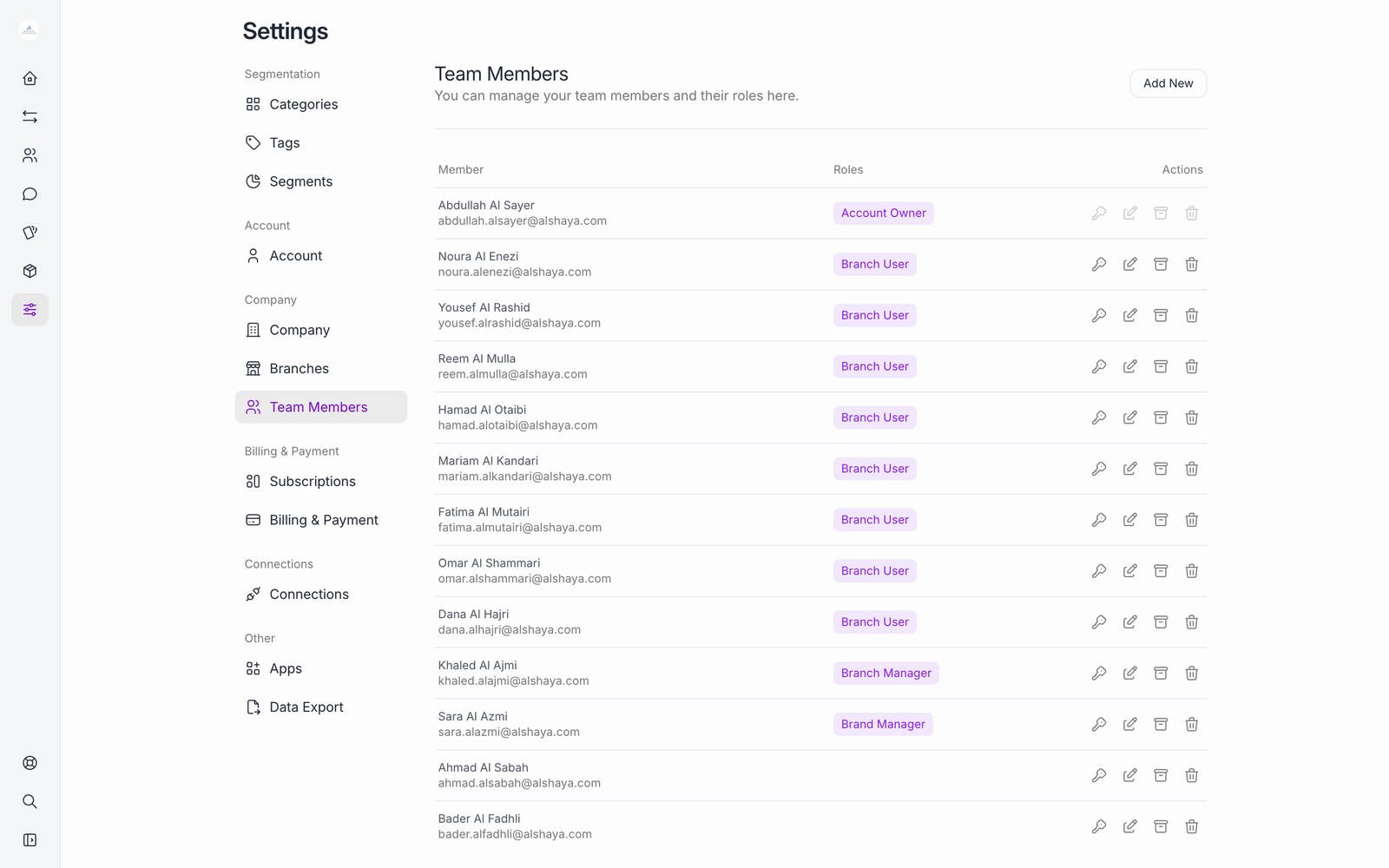Image resolution: width=1389 pixels, height=868 pixels.
Task: Archive Ahmad Al Sabah using archive icon
Action: pyautogui.click(x=1161, y=776)
